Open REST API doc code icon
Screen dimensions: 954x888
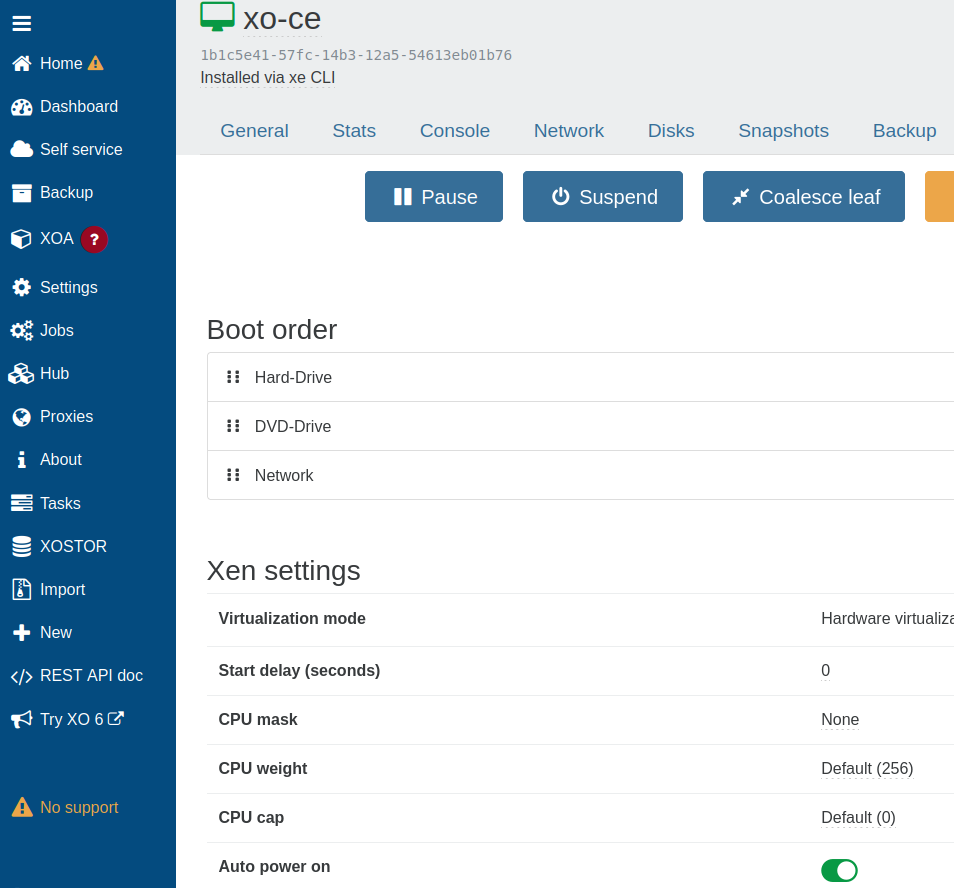point(22,676)
